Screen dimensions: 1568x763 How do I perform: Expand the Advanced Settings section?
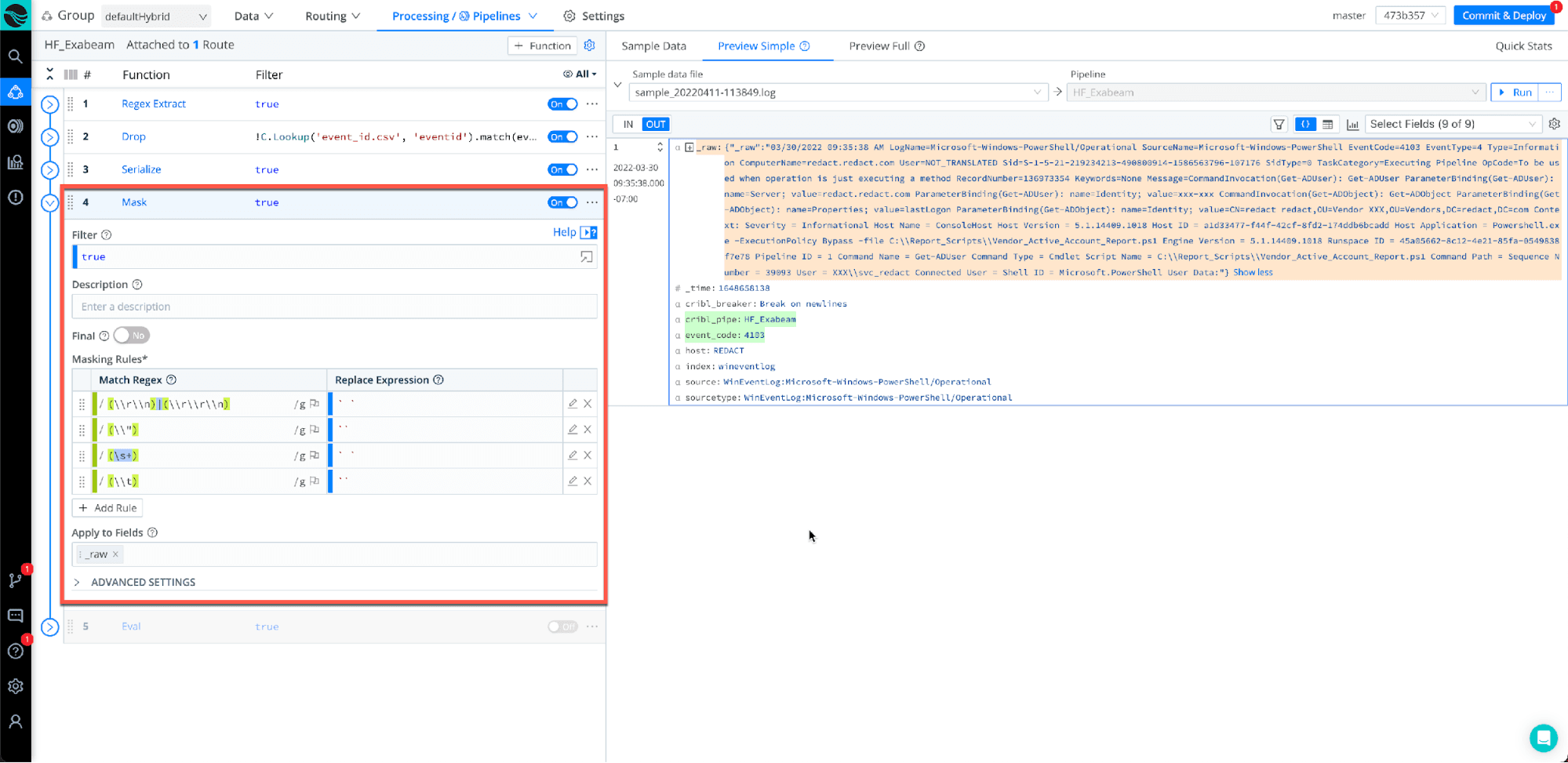(x=143, y=582)
